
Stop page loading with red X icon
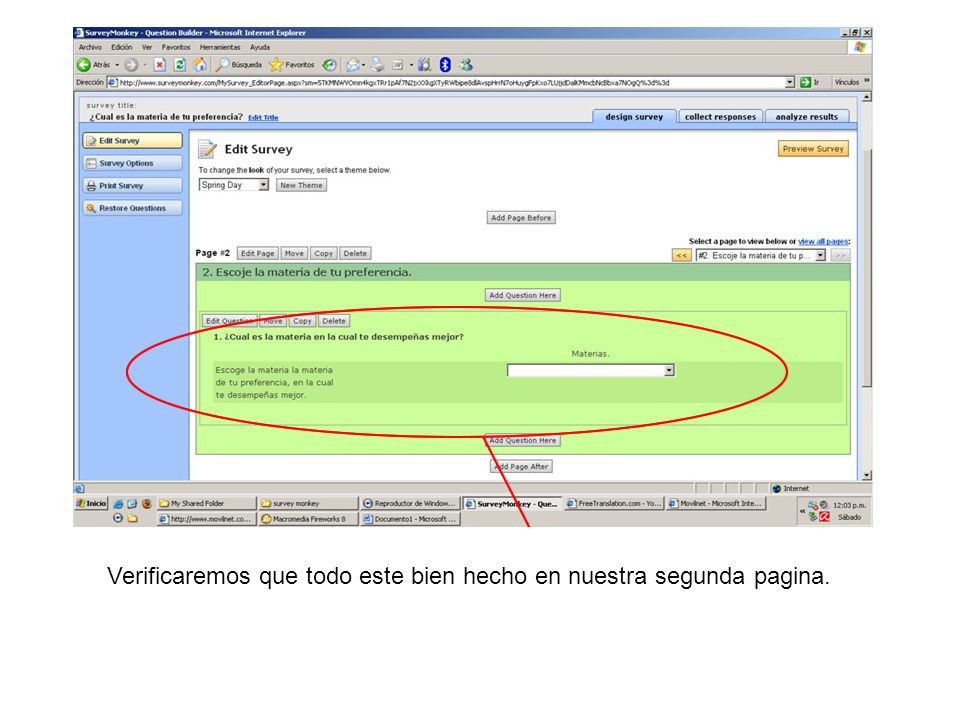(160, 65)
